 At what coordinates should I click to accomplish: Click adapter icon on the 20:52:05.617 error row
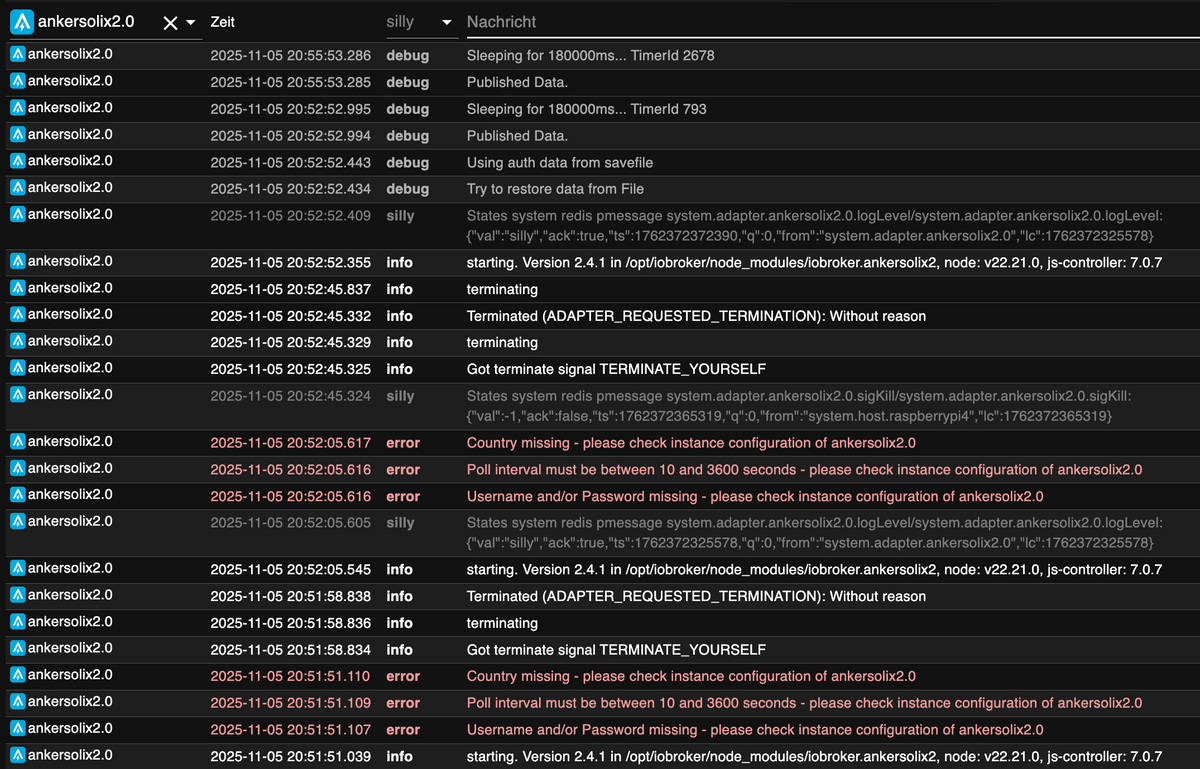(18, 442)
